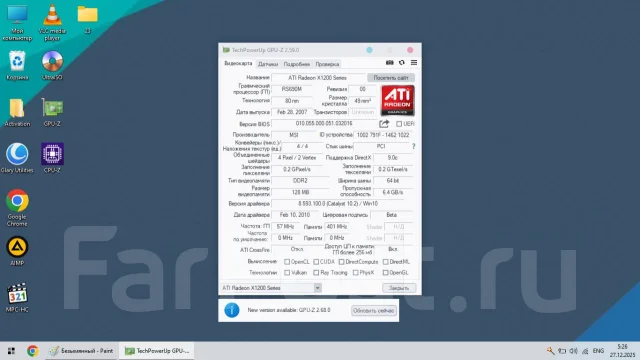Viewport: 640px width, 360px height.
Task: Click the GPU-Z screenshot camera icon
Action: coord(390,62)
